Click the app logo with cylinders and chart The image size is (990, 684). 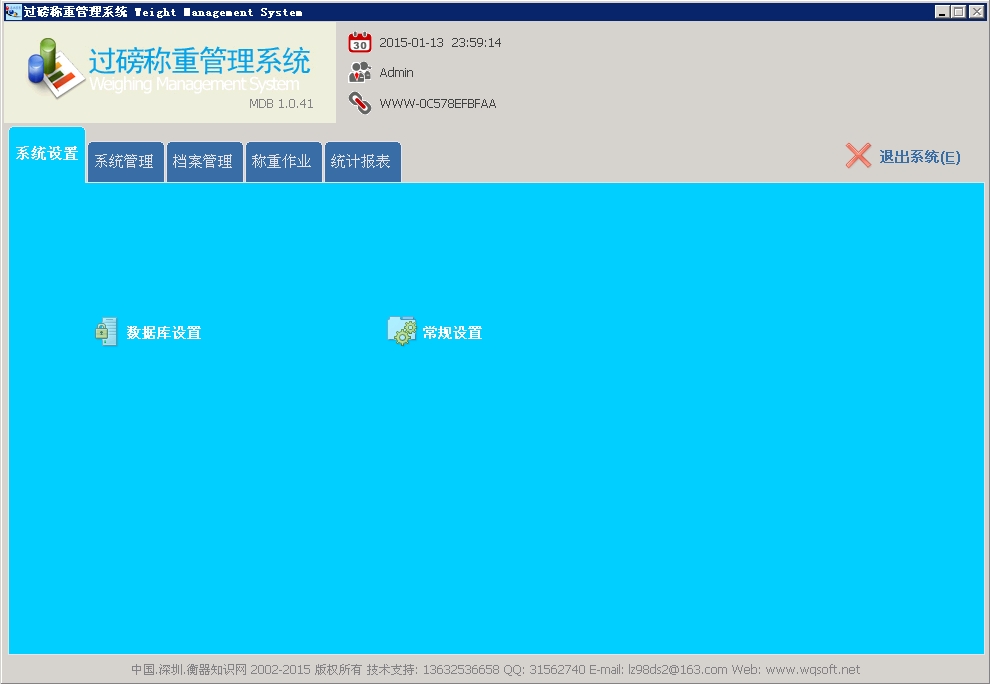tap(56, 68)
